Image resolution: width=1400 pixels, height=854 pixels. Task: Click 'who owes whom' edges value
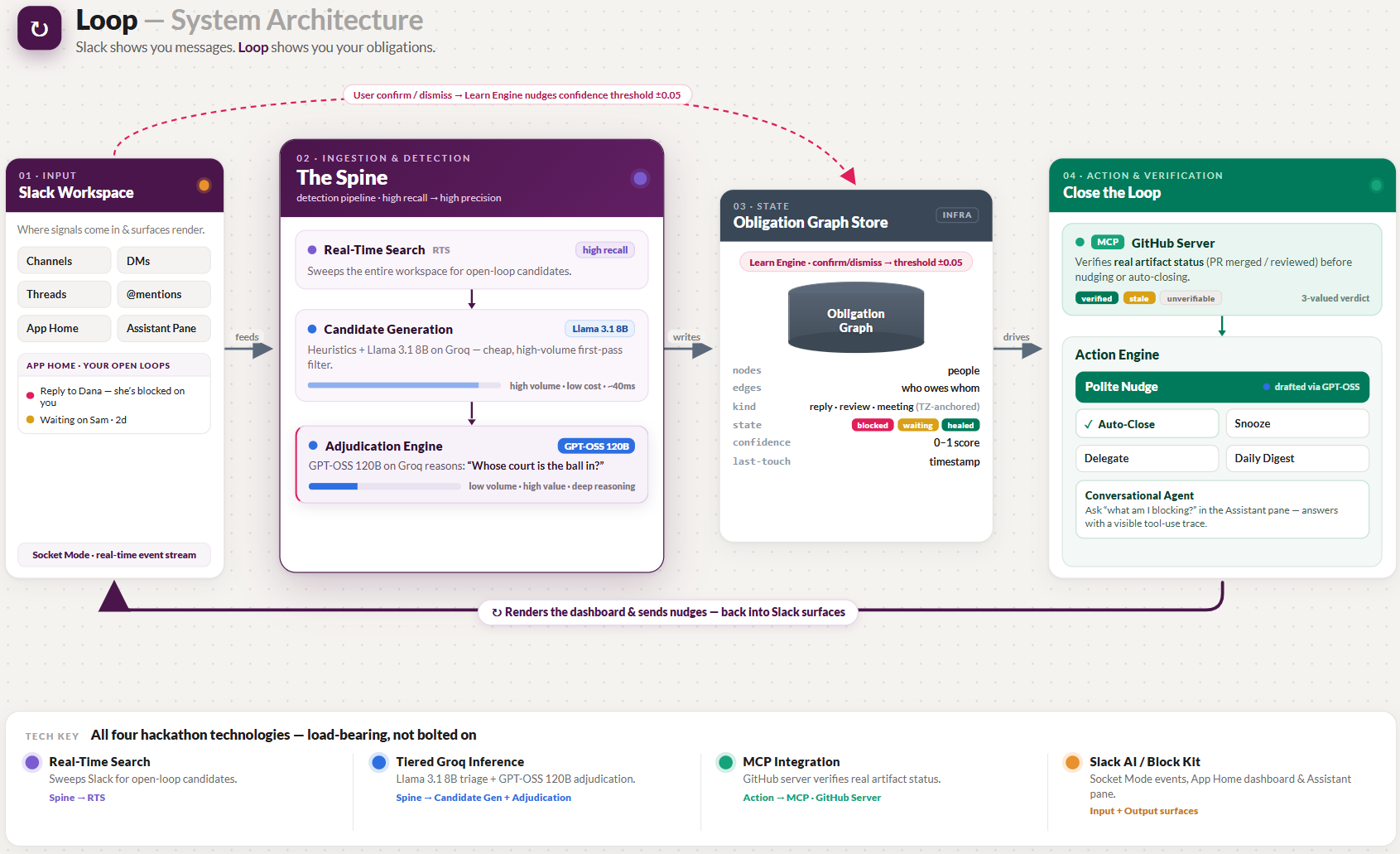pyautogui.click(x=941, y=388)
